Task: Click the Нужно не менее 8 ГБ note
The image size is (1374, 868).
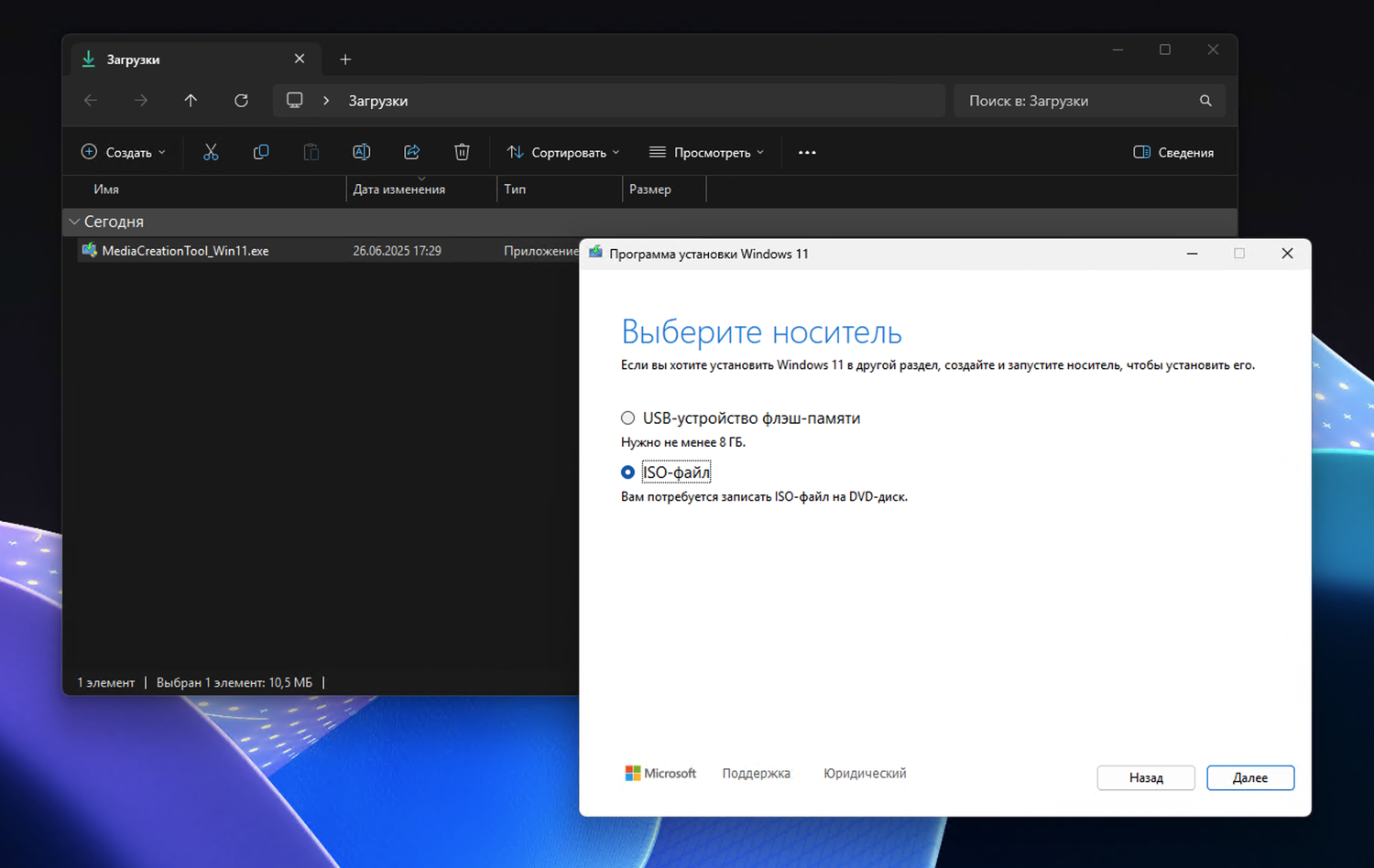Action: tap(683, 442)
